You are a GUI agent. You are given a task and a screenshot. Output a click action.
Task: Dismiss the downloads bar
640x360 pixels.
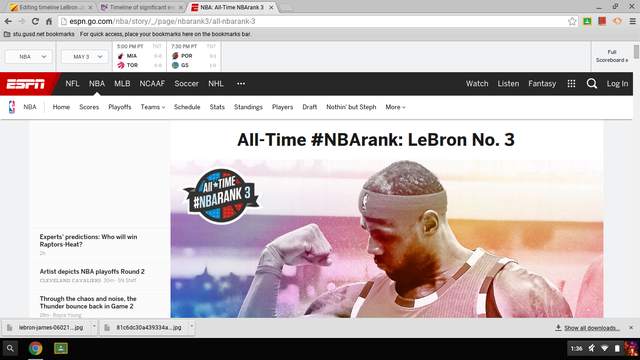631,328
